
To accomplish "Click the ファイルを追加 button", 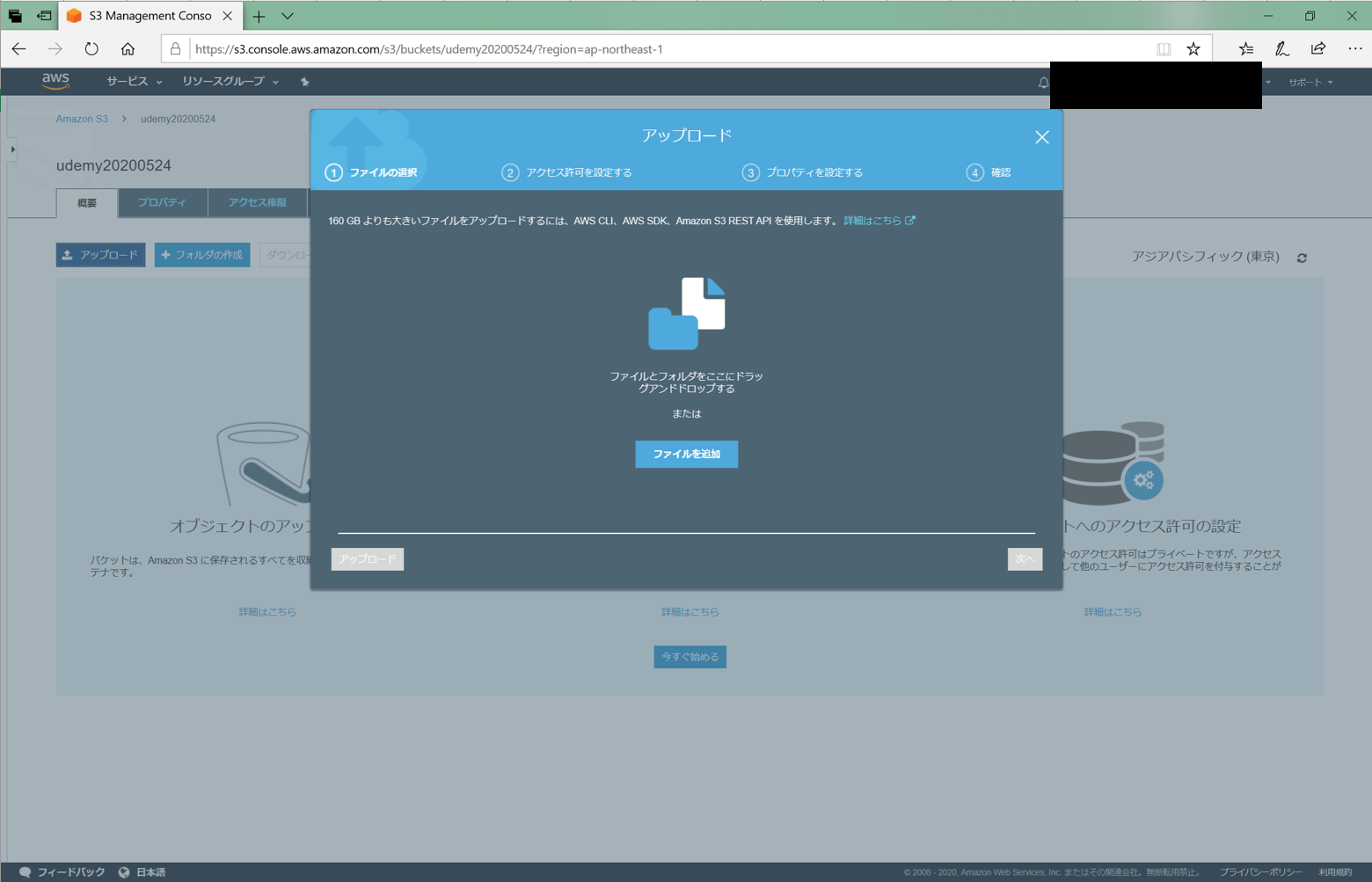I will (687, 454).
